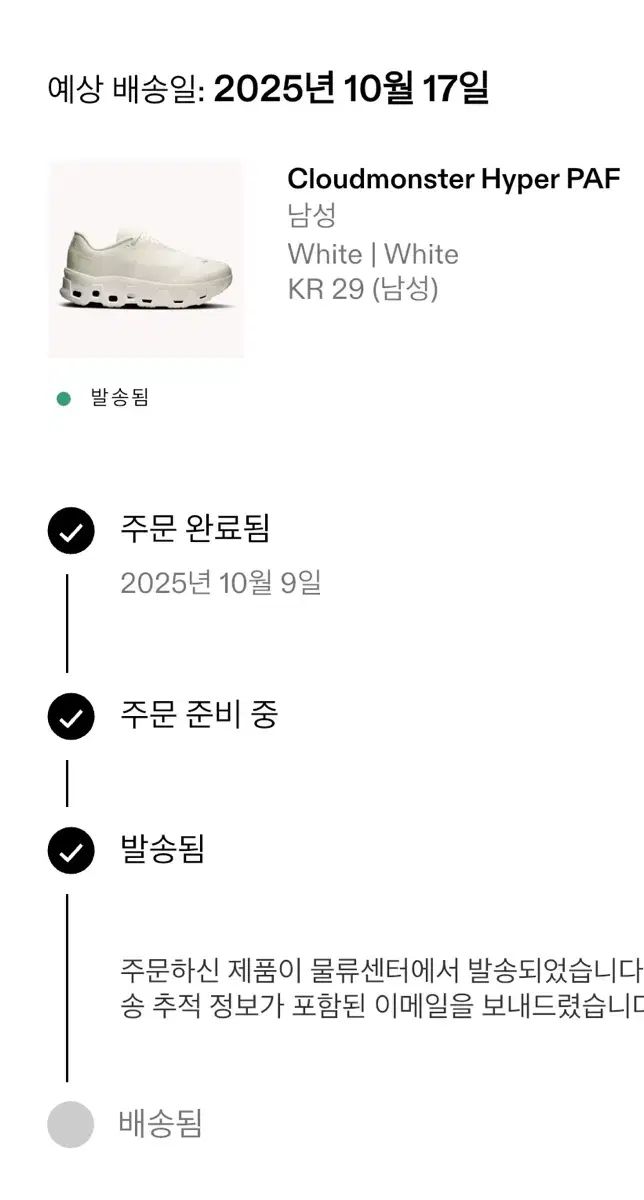The width and height of the screenshot is (644, 1200).
Task: Click the KR 29 (남성) size text
Action: click(363, 289)
